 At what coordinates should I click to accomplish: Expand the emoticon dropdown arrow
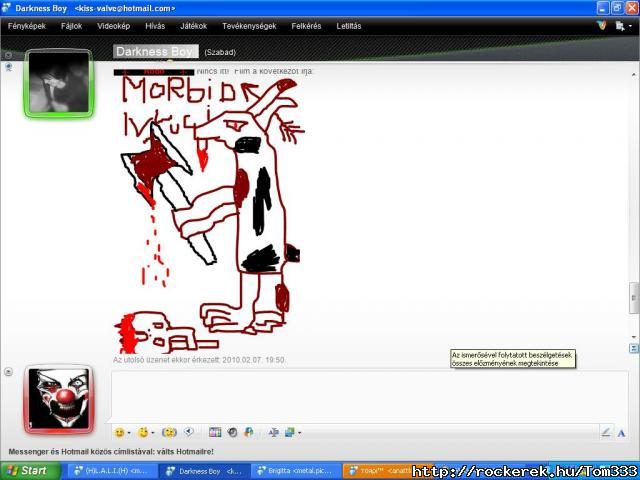coord(129,433)
